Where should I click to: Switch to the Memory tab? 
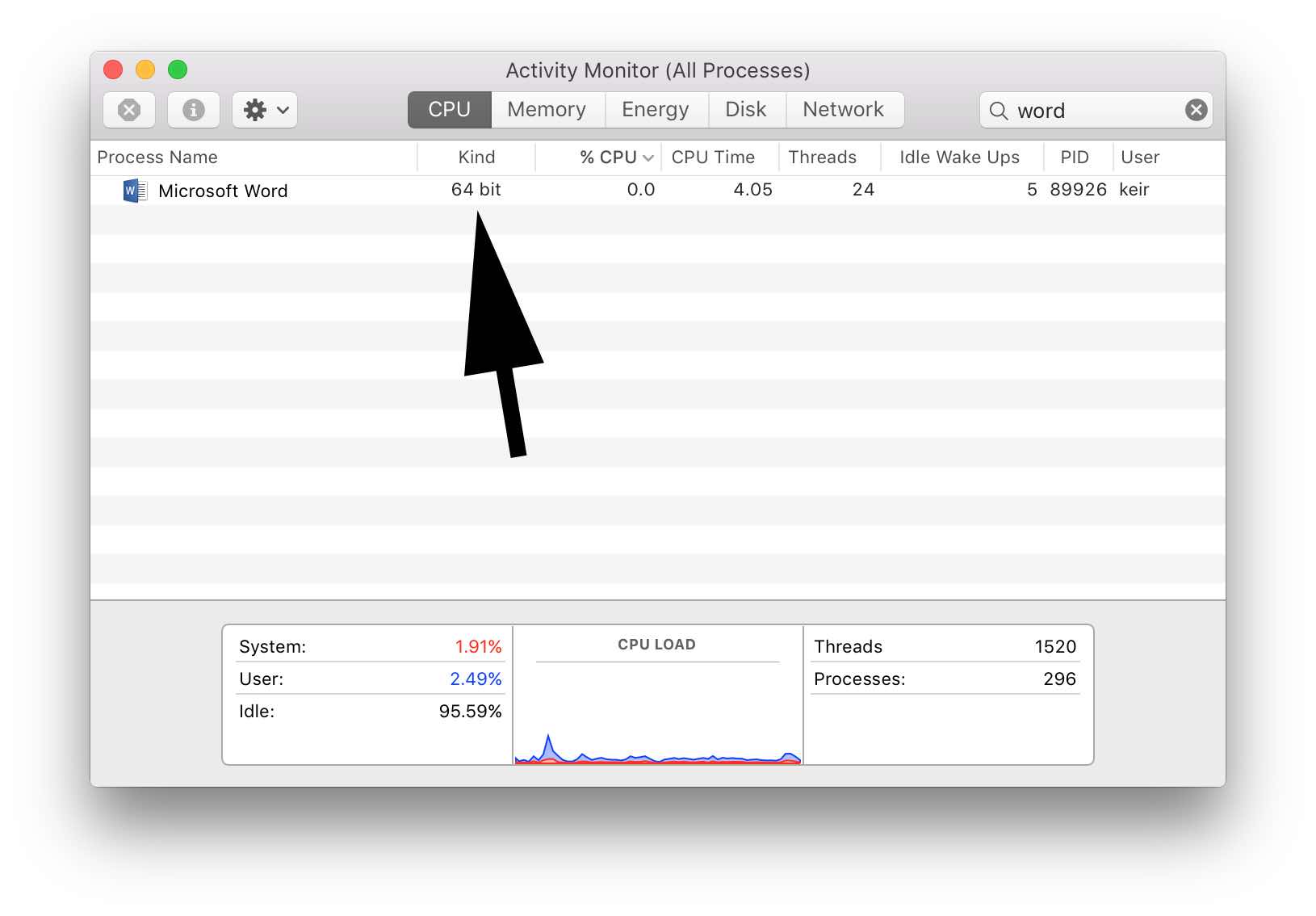coord(547,110)
